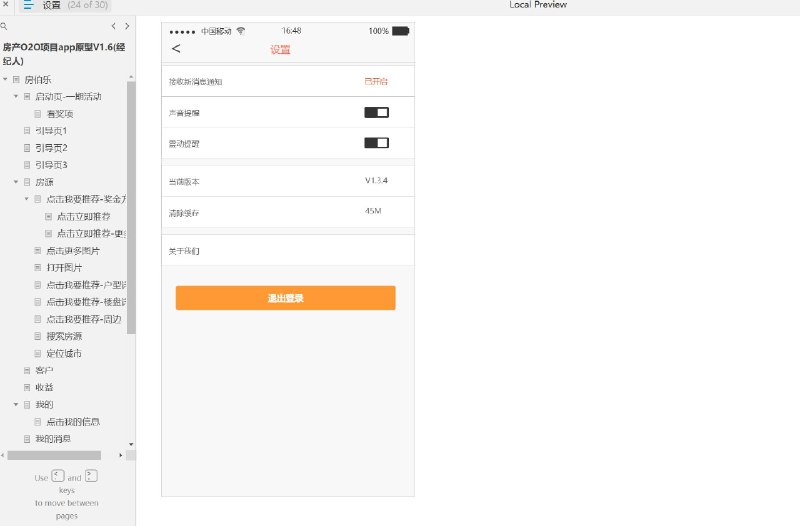
Task: Click the (24 of 30) page counter
Action: click(x=88, y=5)
